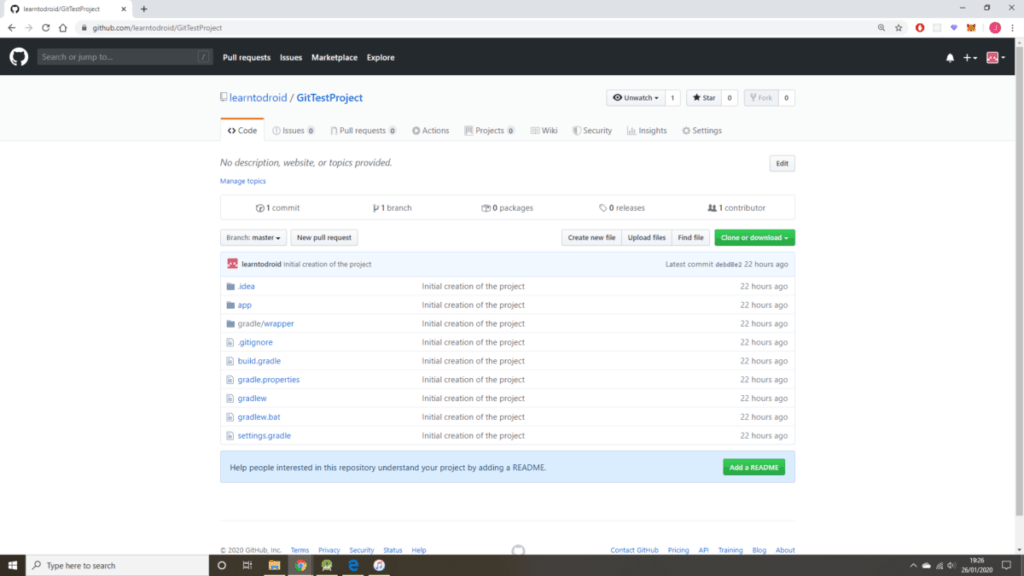This screenshot has height=576, width=1024.
Task: Open the Unwatch notifications dropdown
Action: (636, 98)
